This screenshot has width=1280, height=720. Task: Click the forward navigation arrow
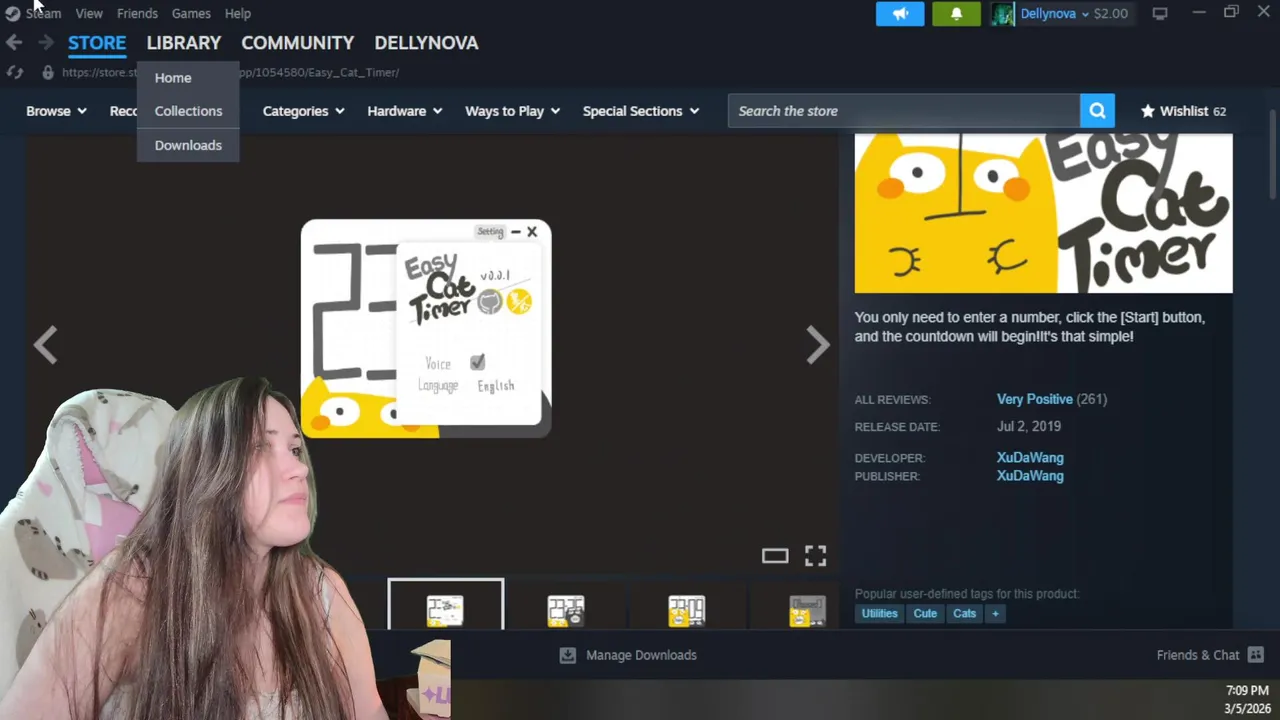45,42
